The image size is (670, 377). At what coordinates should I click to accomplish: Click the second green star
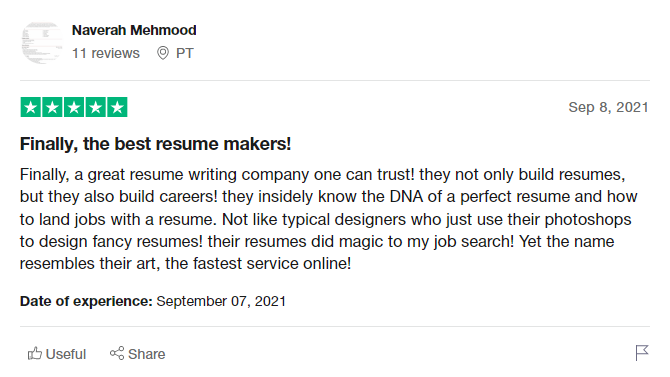[52, 107]
